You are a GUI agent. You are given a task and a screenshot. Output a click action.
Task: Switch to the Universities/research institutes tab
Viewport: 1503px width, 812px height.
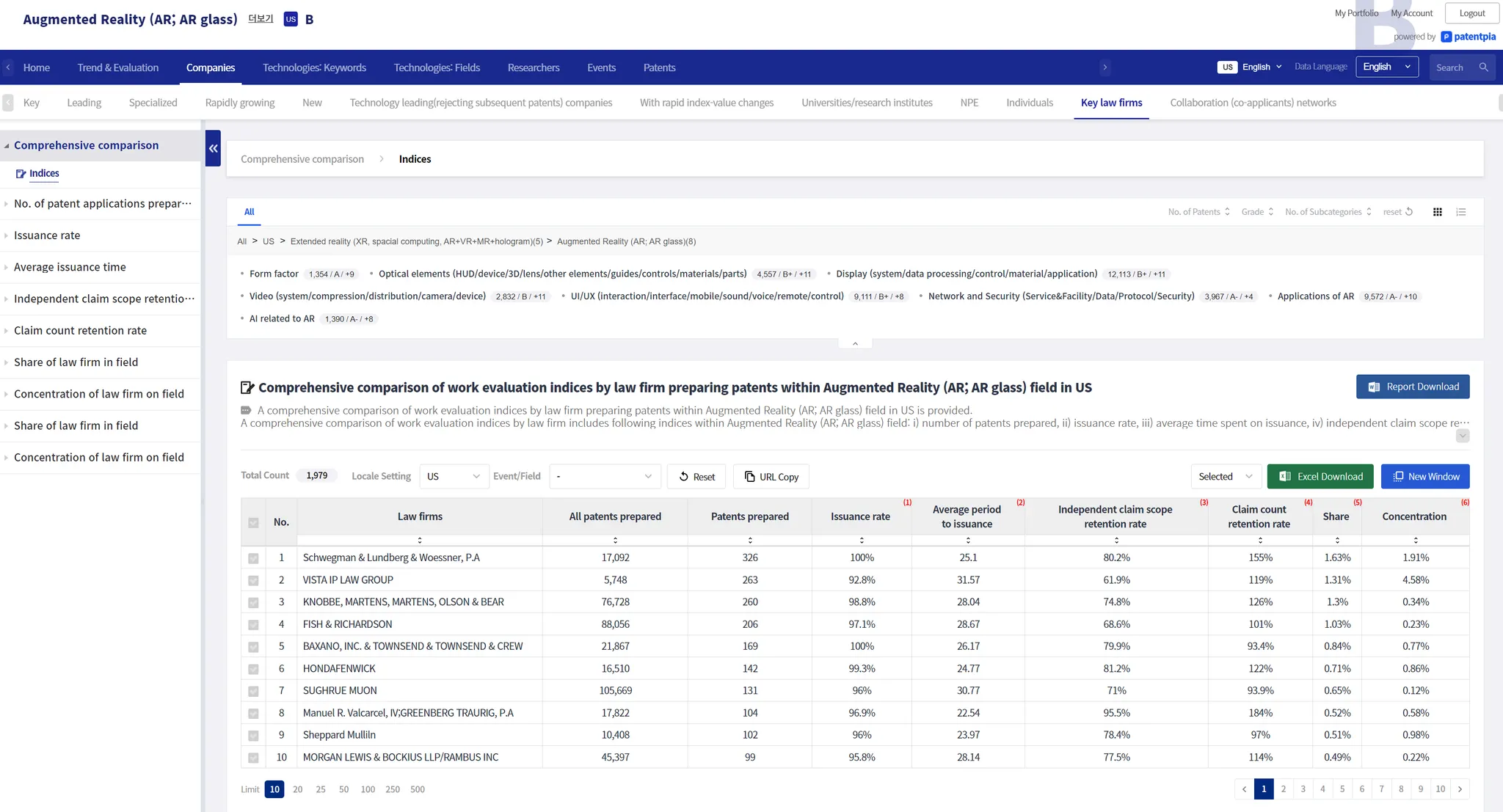point(867,103)
